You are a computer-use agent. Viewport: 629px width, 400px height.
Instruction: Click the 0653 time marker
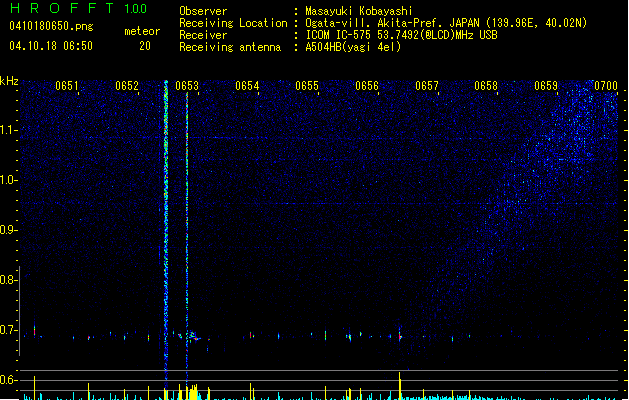point(187,86)
